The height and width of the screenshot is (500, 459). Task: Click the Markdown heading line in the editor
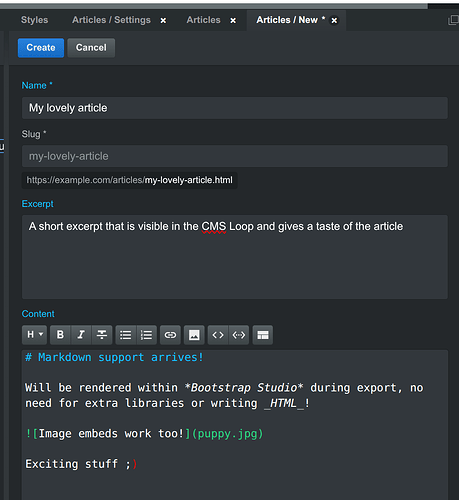(x=114, y=357)
